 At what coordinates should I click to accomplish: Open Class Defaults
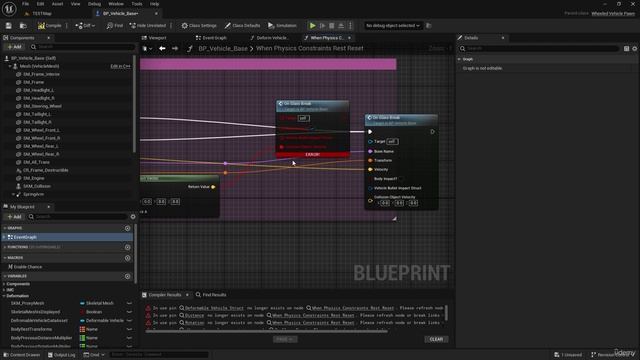pyautogui.click(x=242, y=26)
